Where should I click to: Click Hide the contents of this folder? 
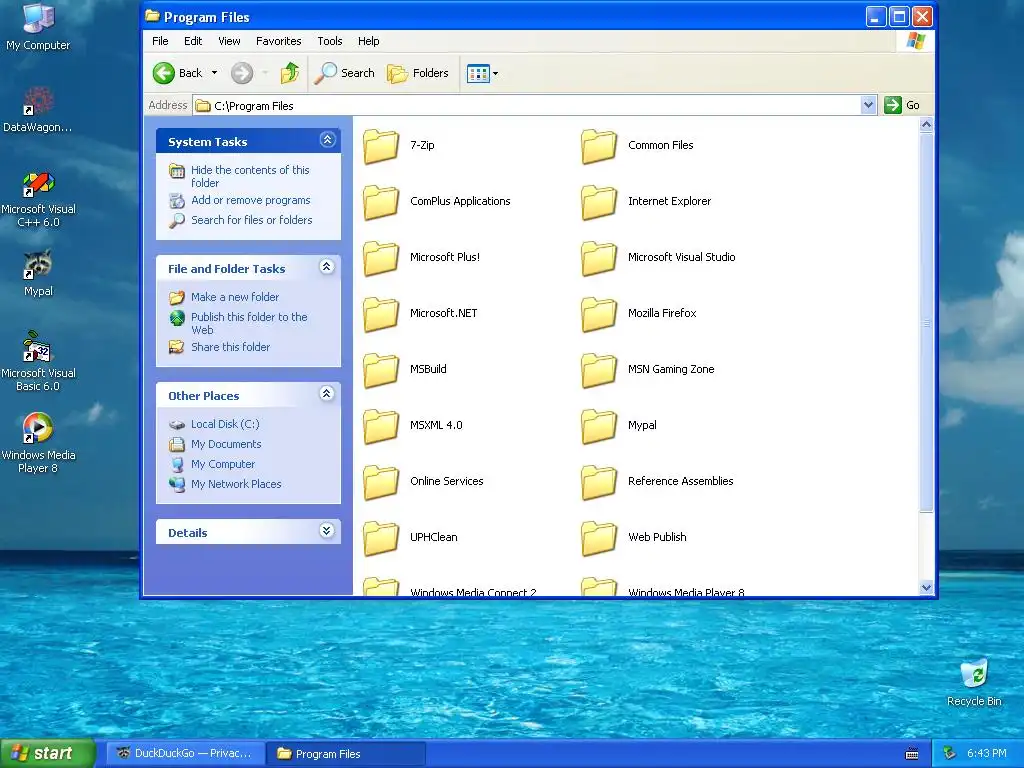[250, 176]
